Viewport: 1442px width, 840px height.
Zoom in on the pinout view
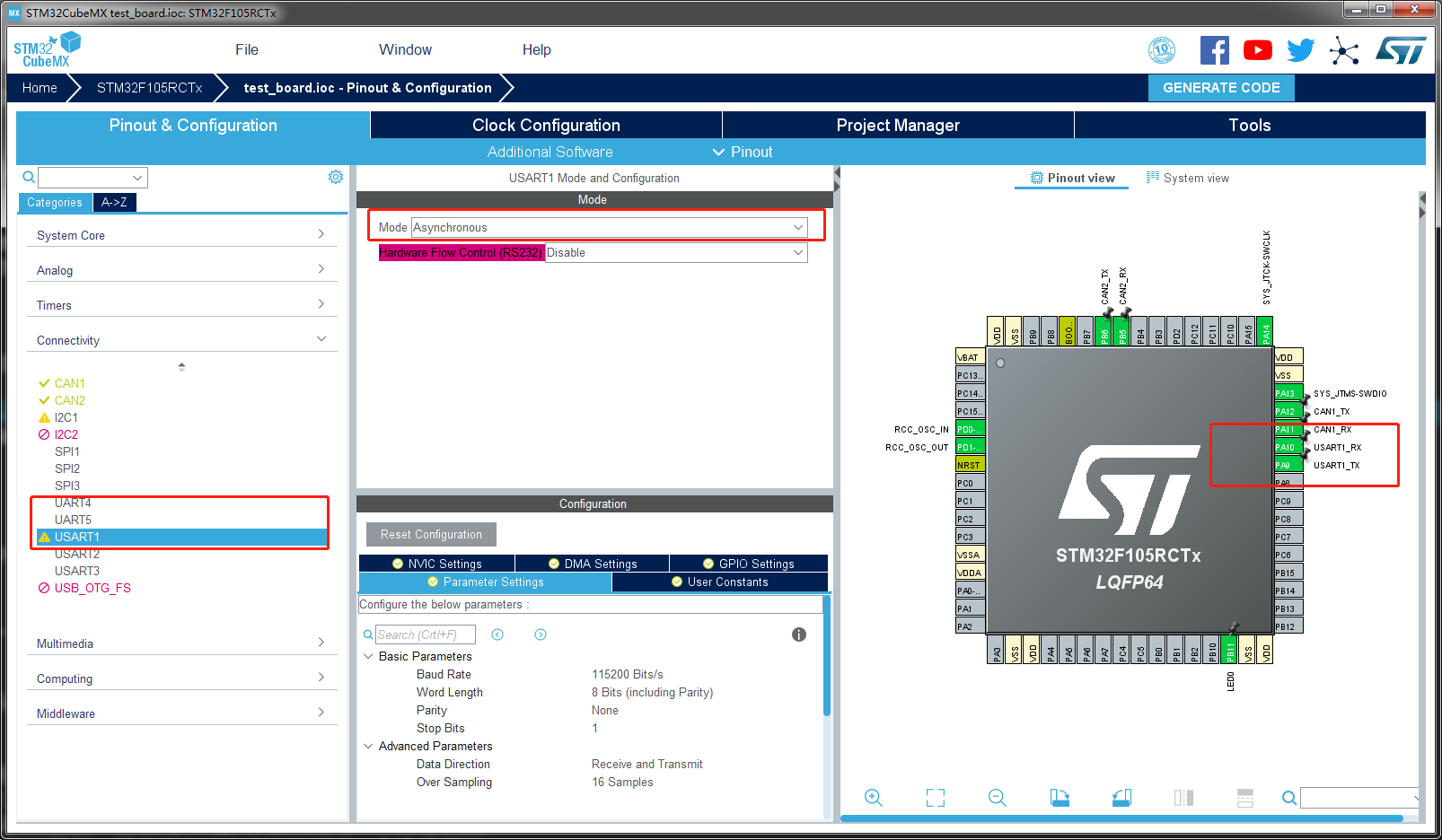click(873, 797)
